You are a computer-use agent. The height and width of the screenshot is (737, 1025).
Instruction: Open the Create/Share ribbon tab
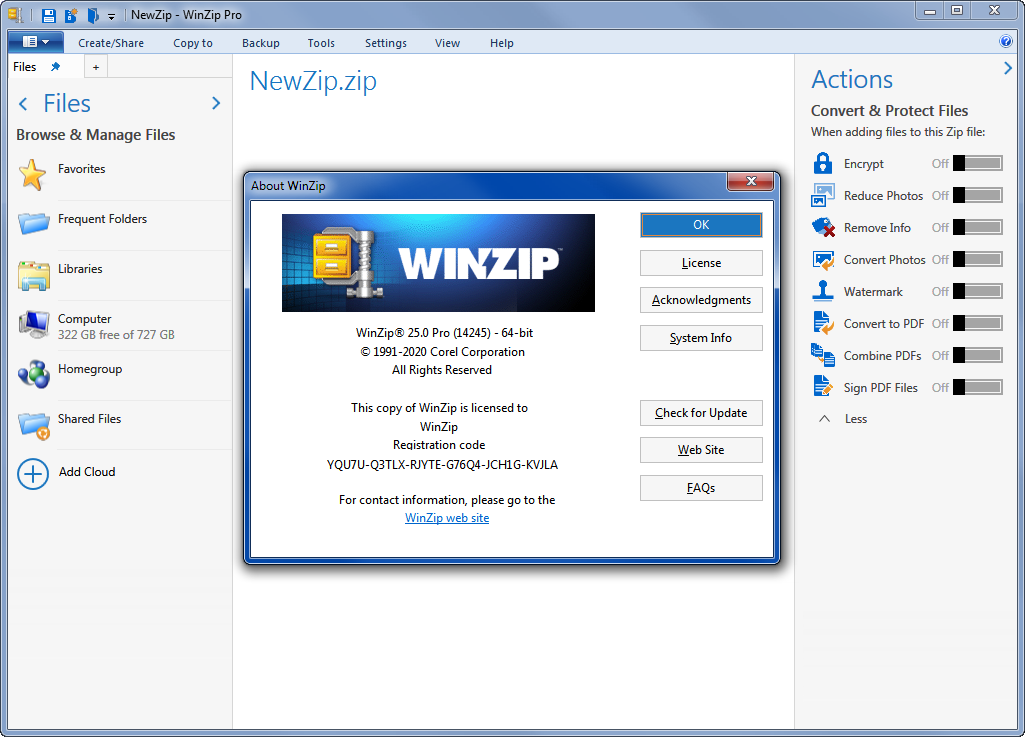[x=111, y=43]
